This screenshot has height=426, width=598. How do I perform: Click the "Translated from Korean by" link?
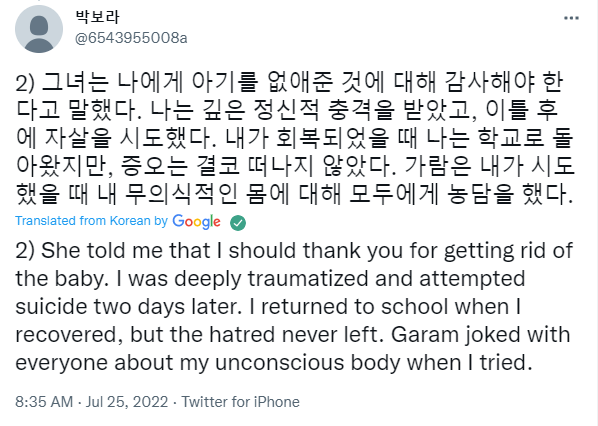pyautogui.click(x=92, y=221)
